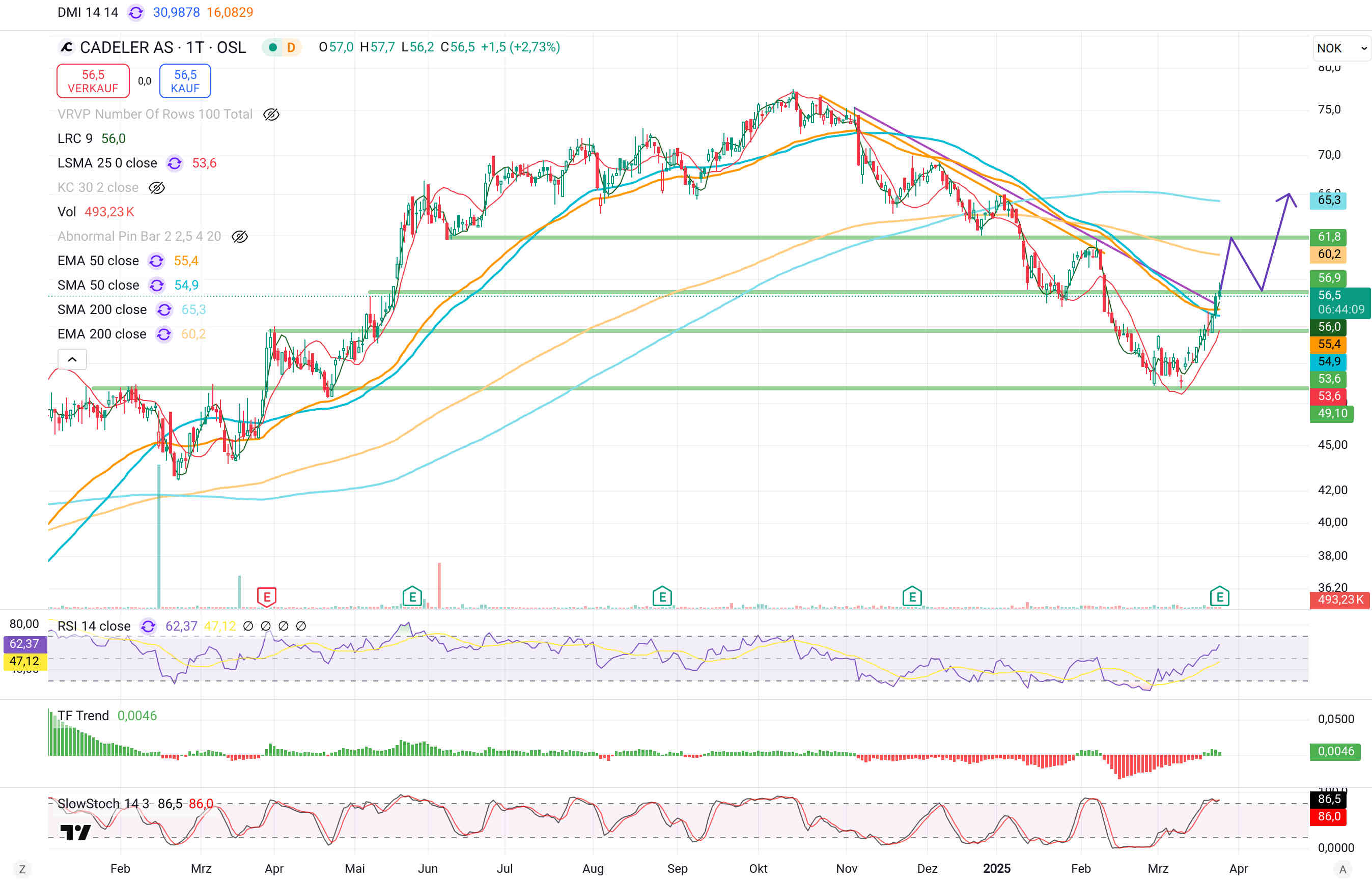Screen dimensions: 1372x882
Task: Select the RSI 14 close indicator label
Action: point(94,626)
